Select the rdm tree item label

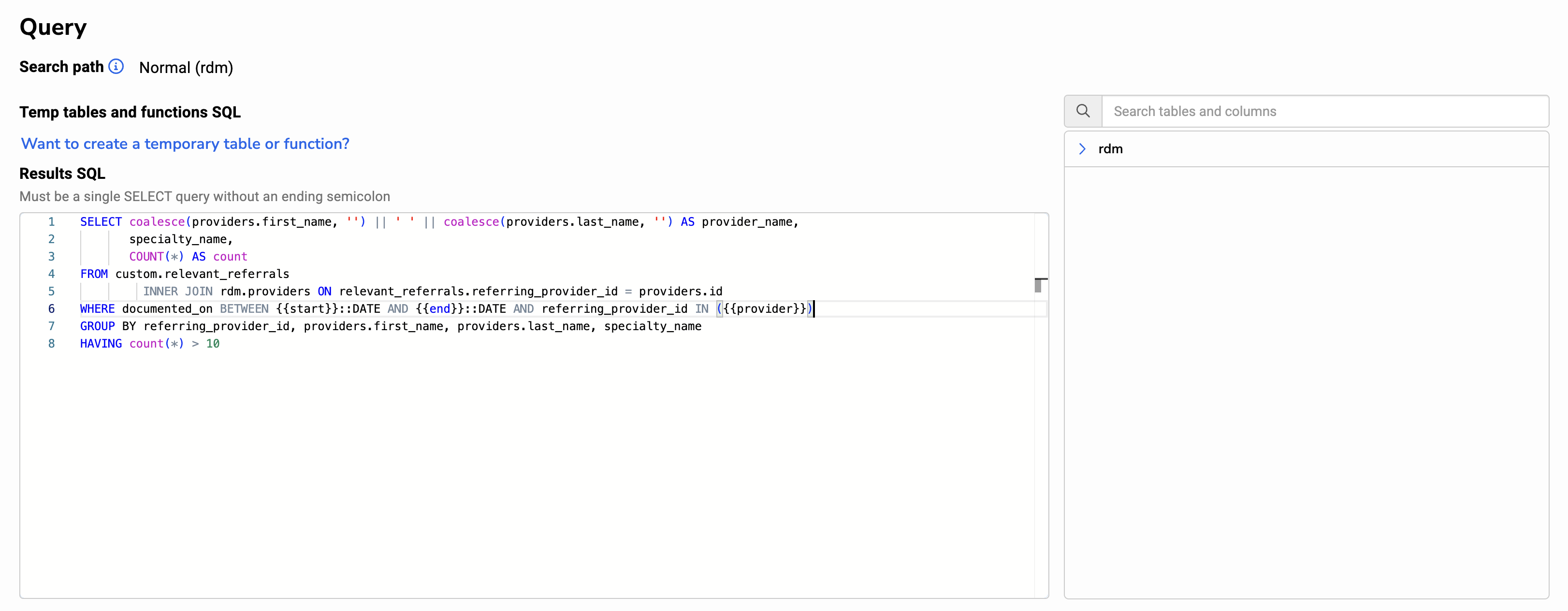(1110, 148)
